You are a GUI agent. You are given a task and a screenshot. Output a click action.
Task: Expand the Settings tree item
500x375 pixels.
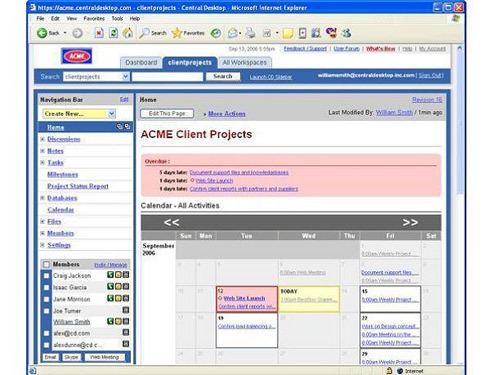[42, 245]
